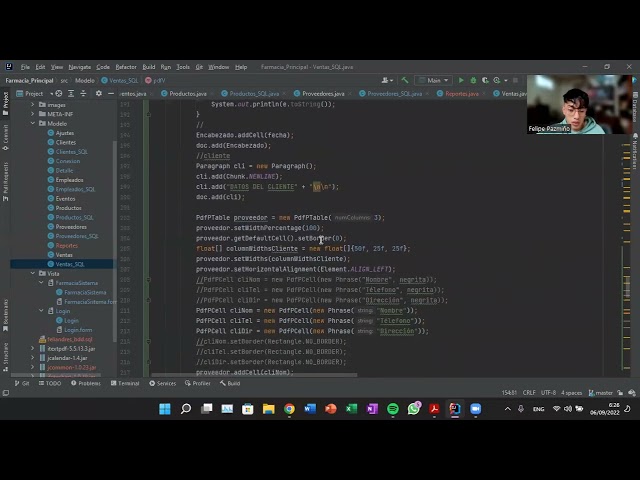Open the Profiler tool window

[198, 383]
